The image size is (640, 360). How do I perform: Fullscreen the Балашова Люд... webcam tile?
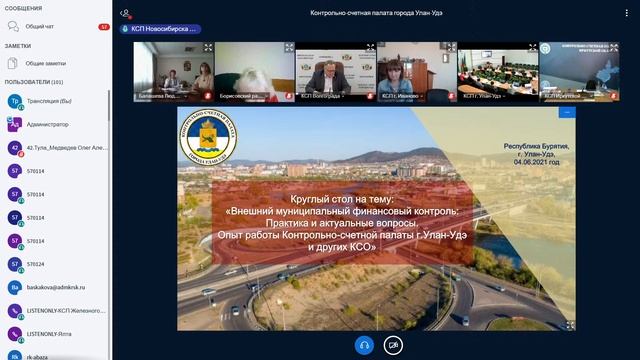[208, 47]
